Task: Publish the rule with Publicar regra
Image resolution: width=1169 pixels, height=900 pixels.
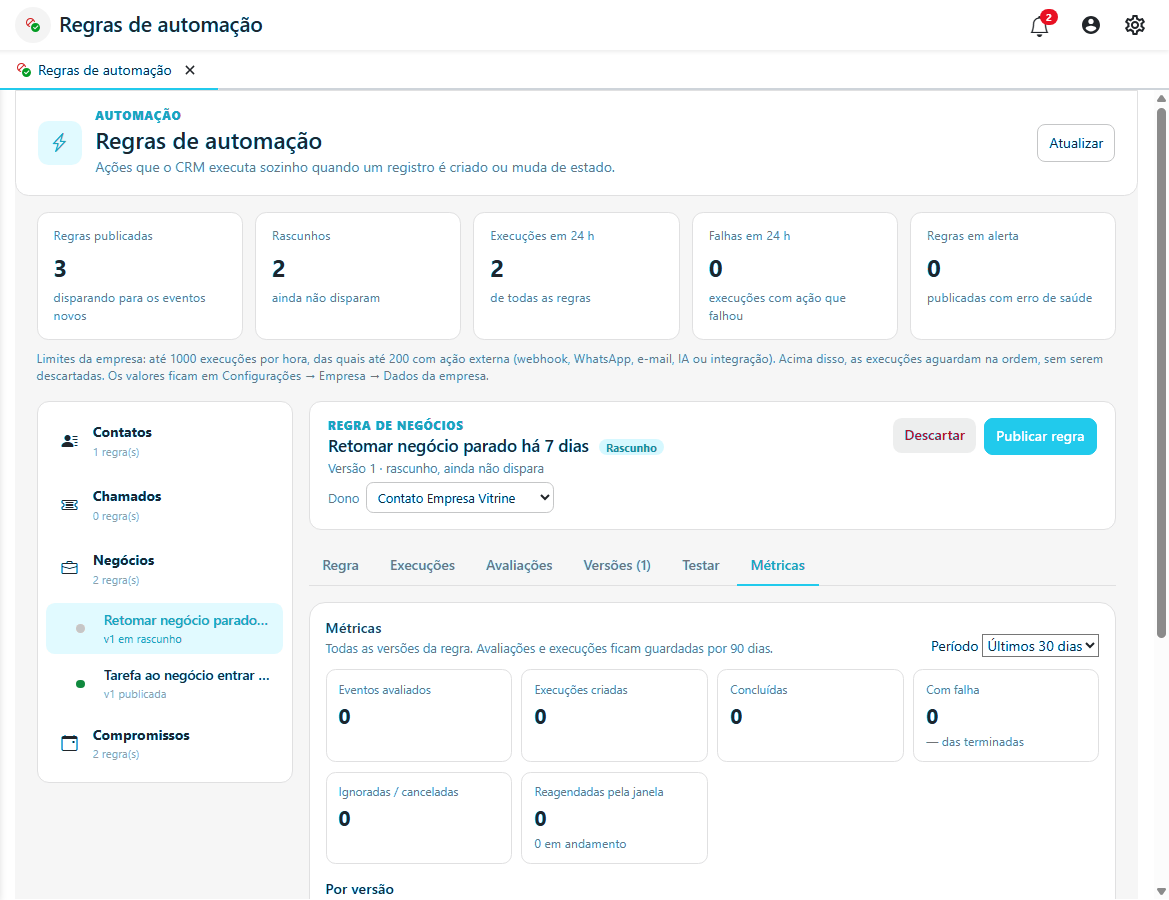Action: [x=1040, y=436]
